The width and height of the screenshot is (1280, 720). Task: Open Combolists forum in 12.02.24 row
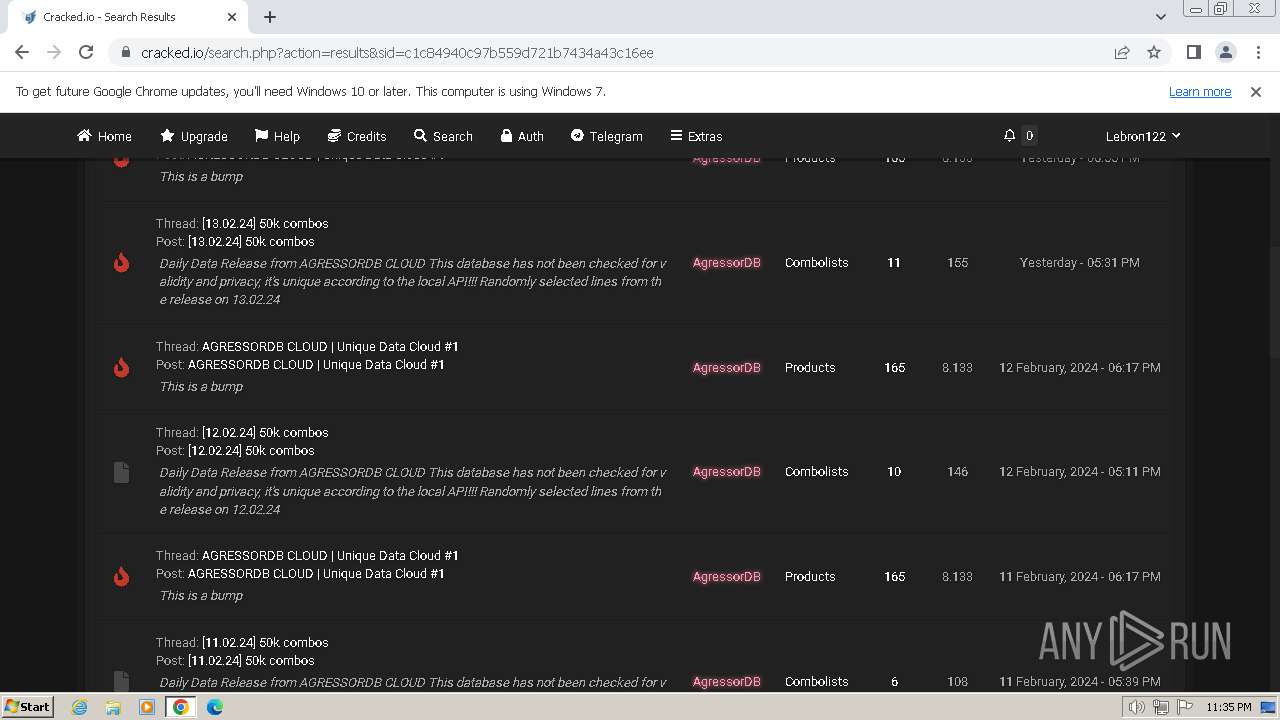click(816, 471)
